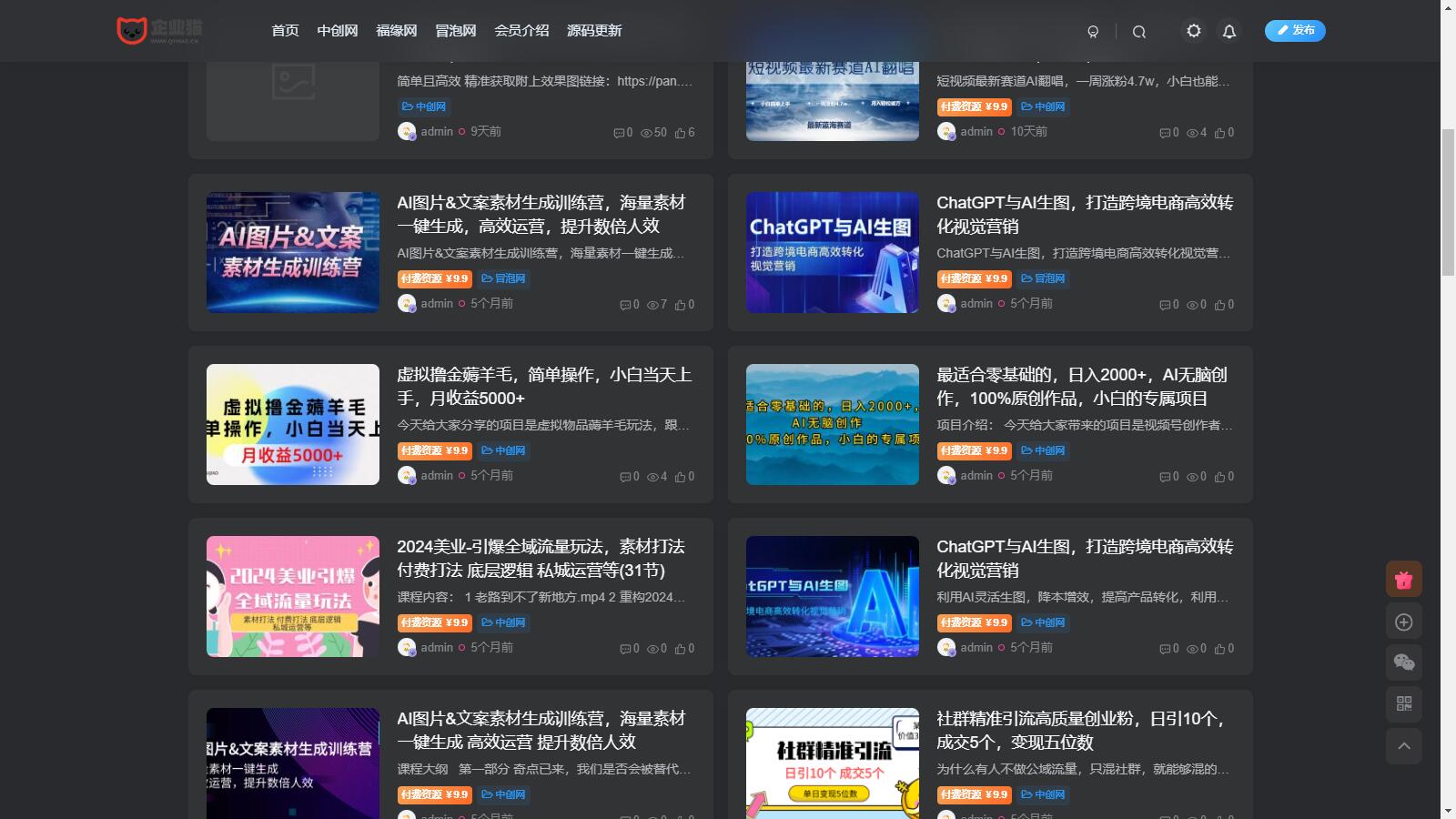
Task: Click the site logo in header
Action: click(160, 31)
